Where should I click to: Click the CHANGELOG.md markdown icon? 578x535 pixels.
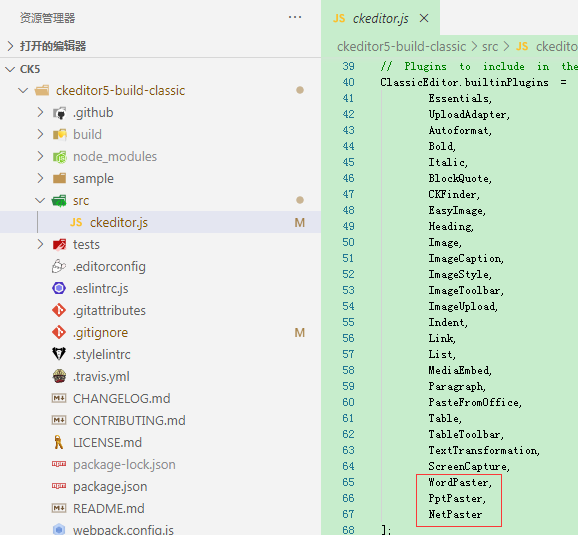[59, 398]
